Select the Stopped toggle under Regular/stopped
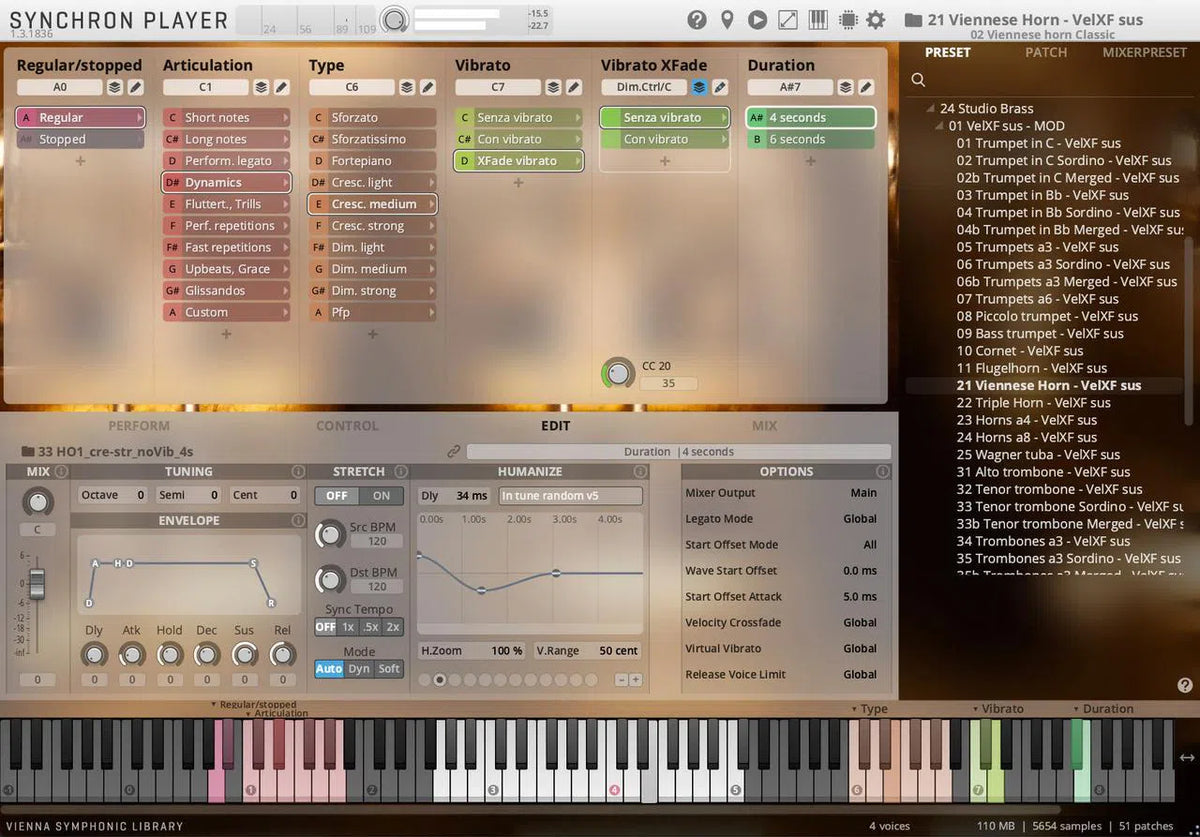Image resolution: width=1200 pixels, height=837 pixels. [80, 139]
